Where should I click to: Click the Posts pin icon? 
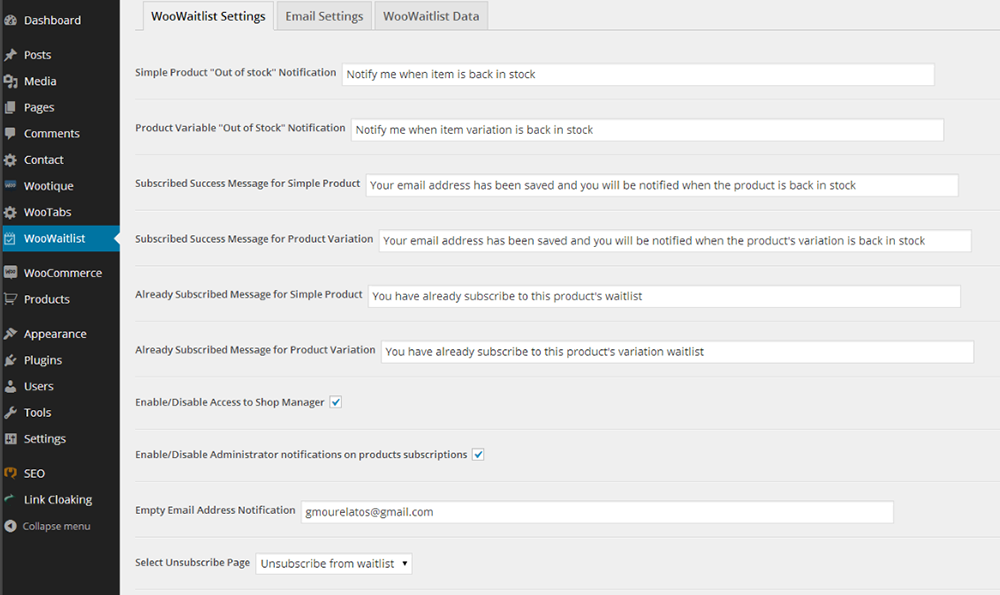[10, 55]
